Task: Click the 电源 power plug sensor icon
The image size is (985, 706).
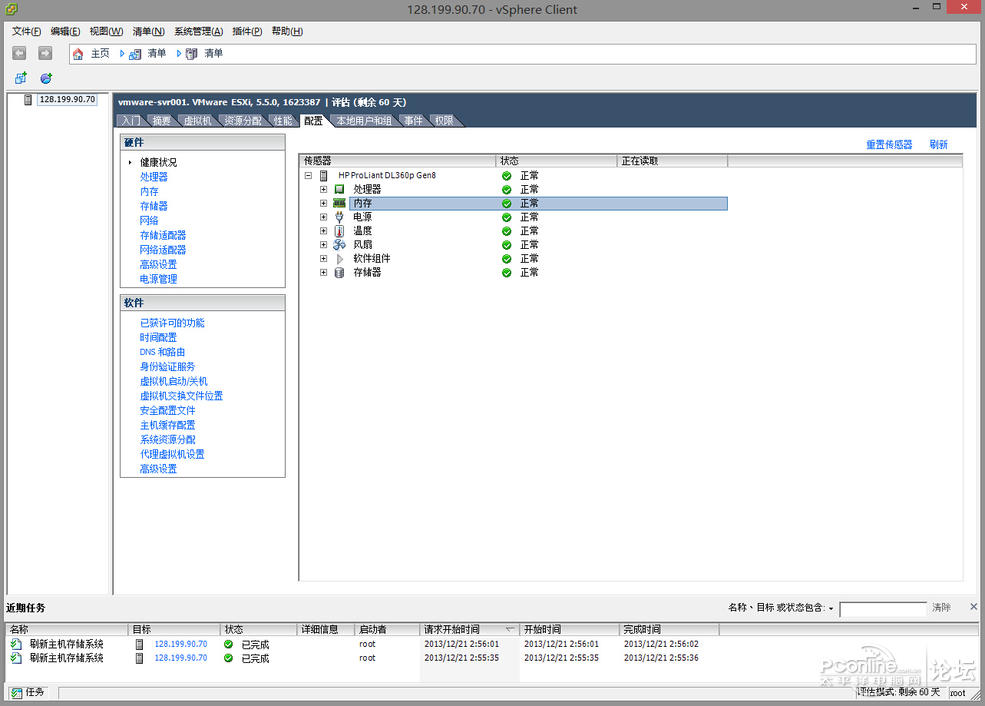Action: 339,217
